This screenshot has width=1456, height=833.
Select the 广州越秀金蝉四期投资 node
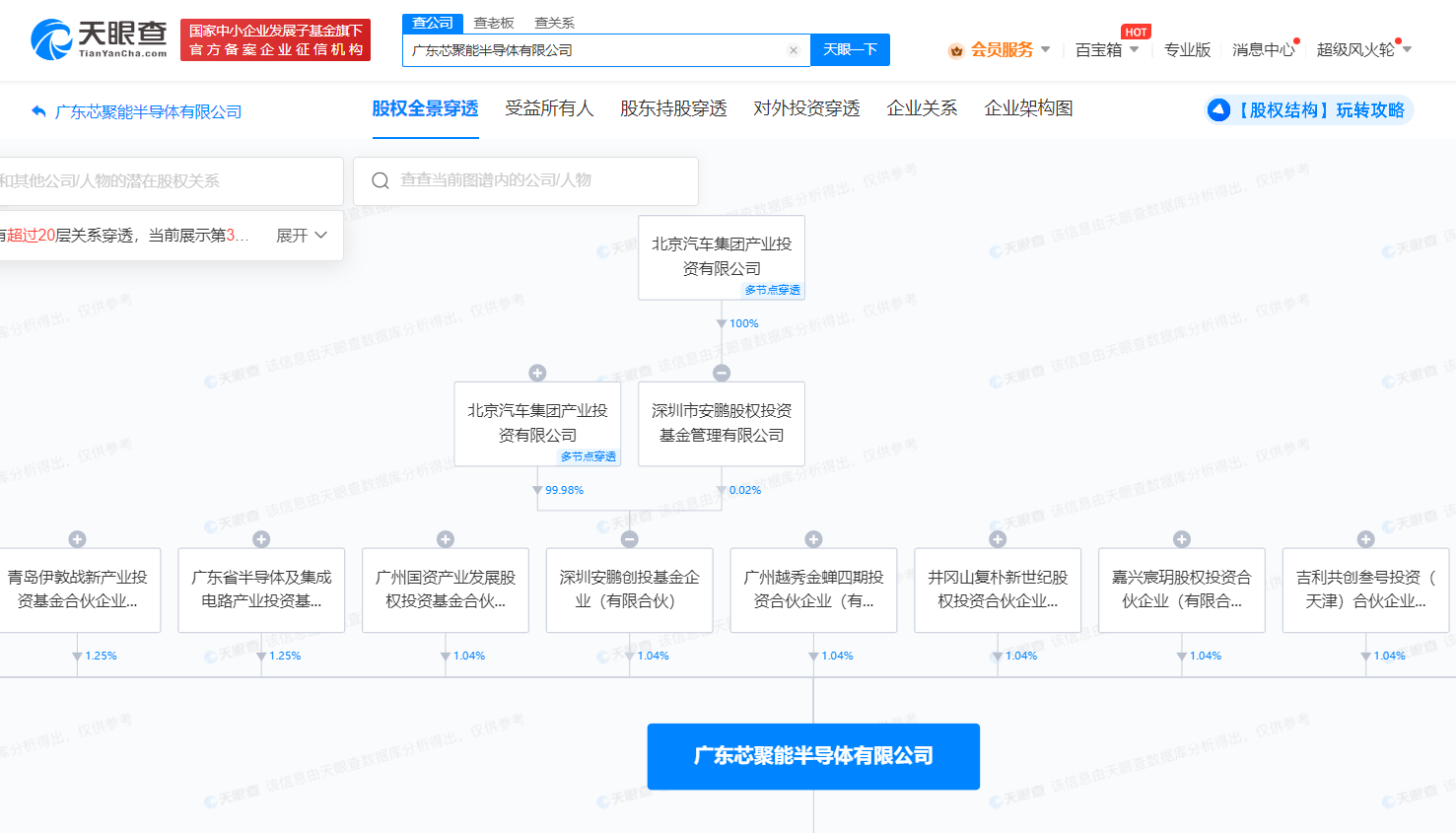click(813, 590)
